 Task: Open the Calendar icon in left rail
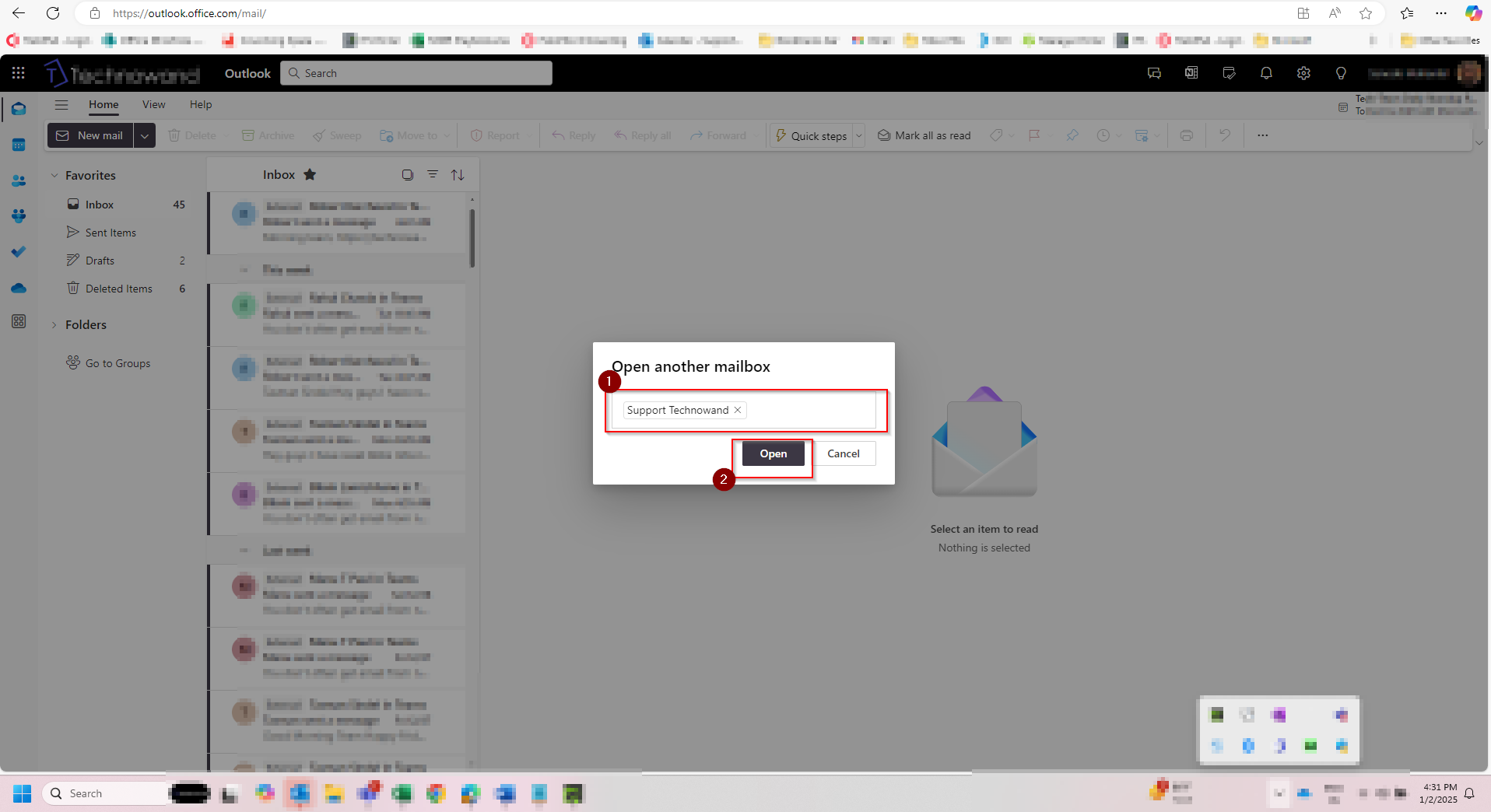point(19,145)
